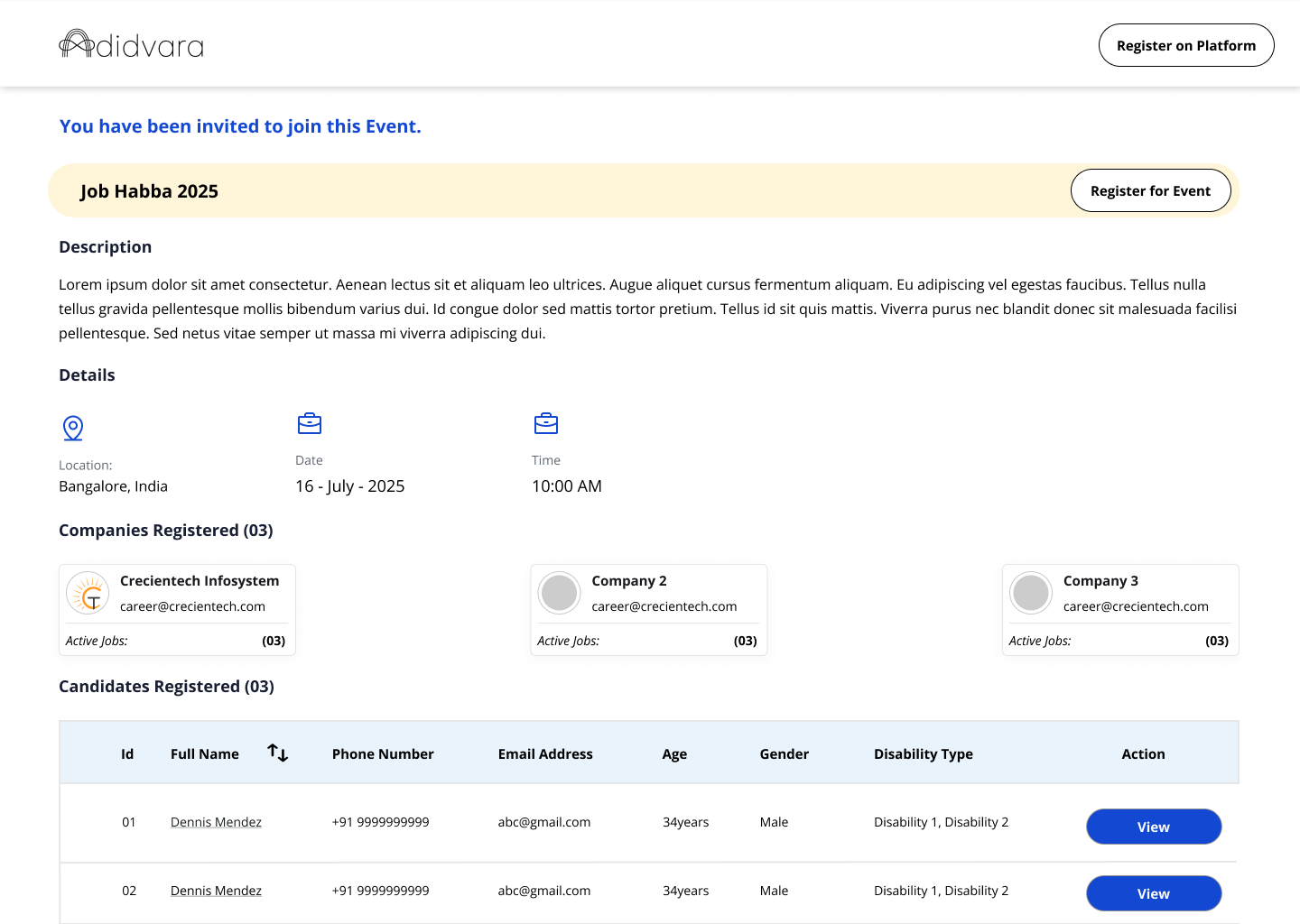Click the Job Habba 2025 event title

click(x=149, y=191)
